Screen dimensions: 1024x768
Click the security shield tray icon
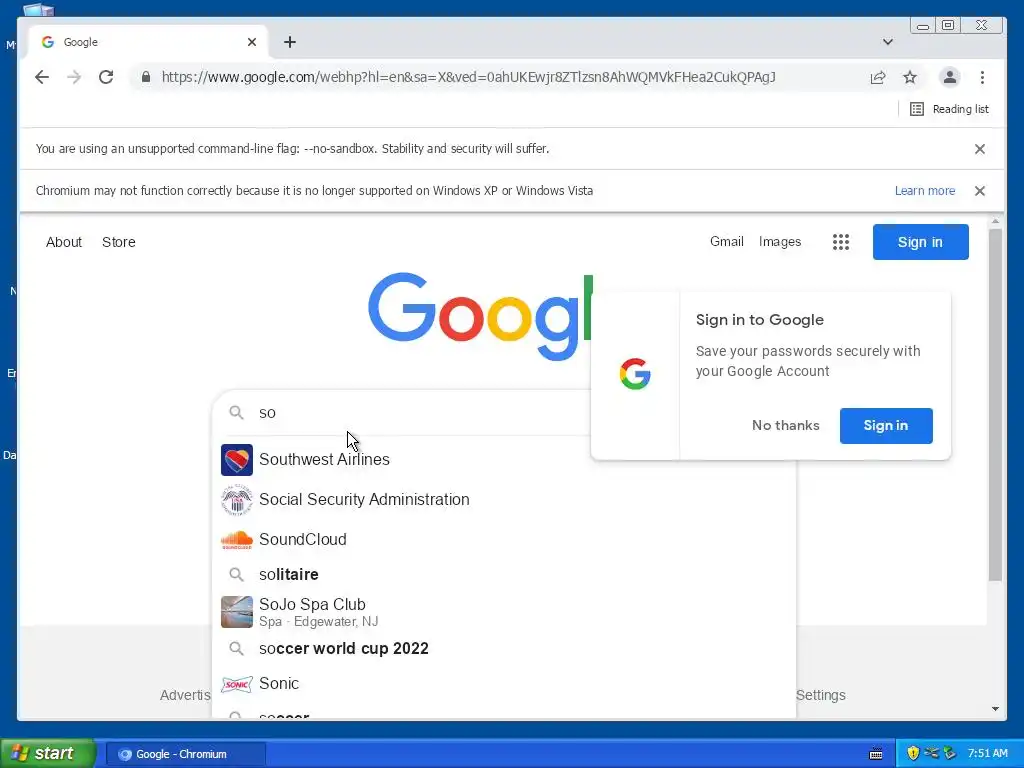[913, 754]
